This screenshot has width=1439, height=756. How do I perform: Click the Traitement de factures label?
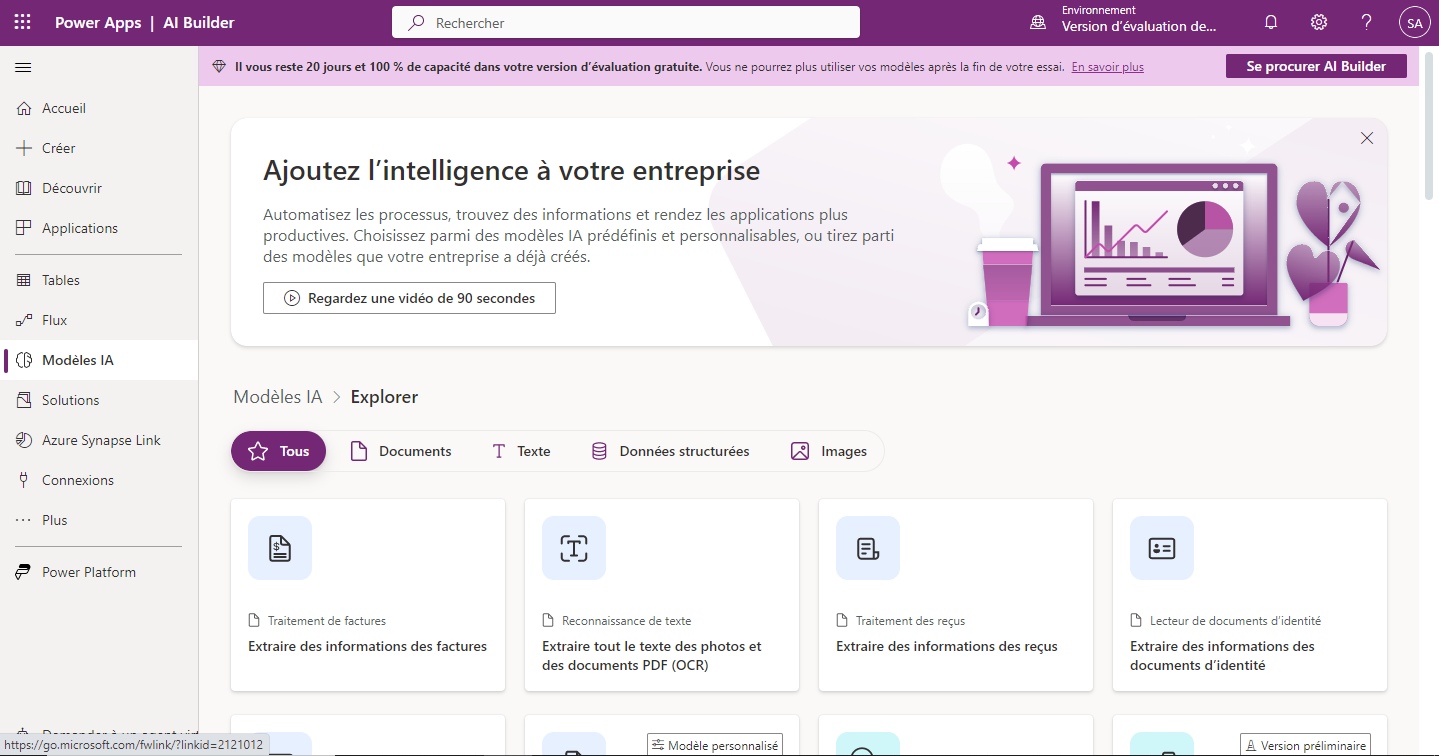click(x=327, y=621)
